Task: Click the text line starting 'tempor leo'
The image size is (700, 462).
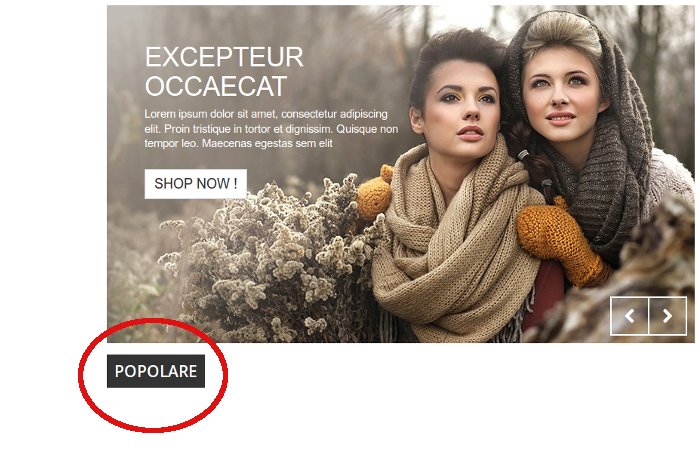Action: point(238,143)
